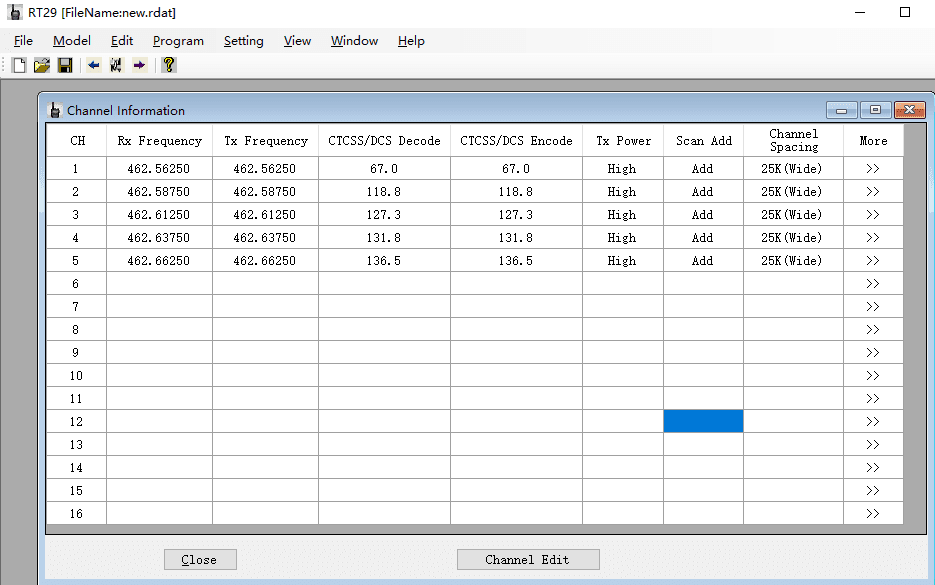Click the blue left arrow read icon
Image resolution: width=935 pixels, height=585 pixels.
point(94,65)
